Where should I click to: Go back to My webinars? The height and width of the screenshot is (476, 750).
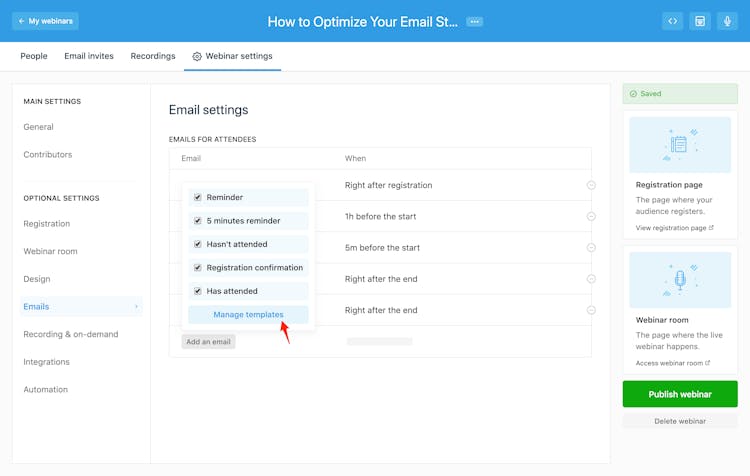pyautogui.click(x=45, y=21)
